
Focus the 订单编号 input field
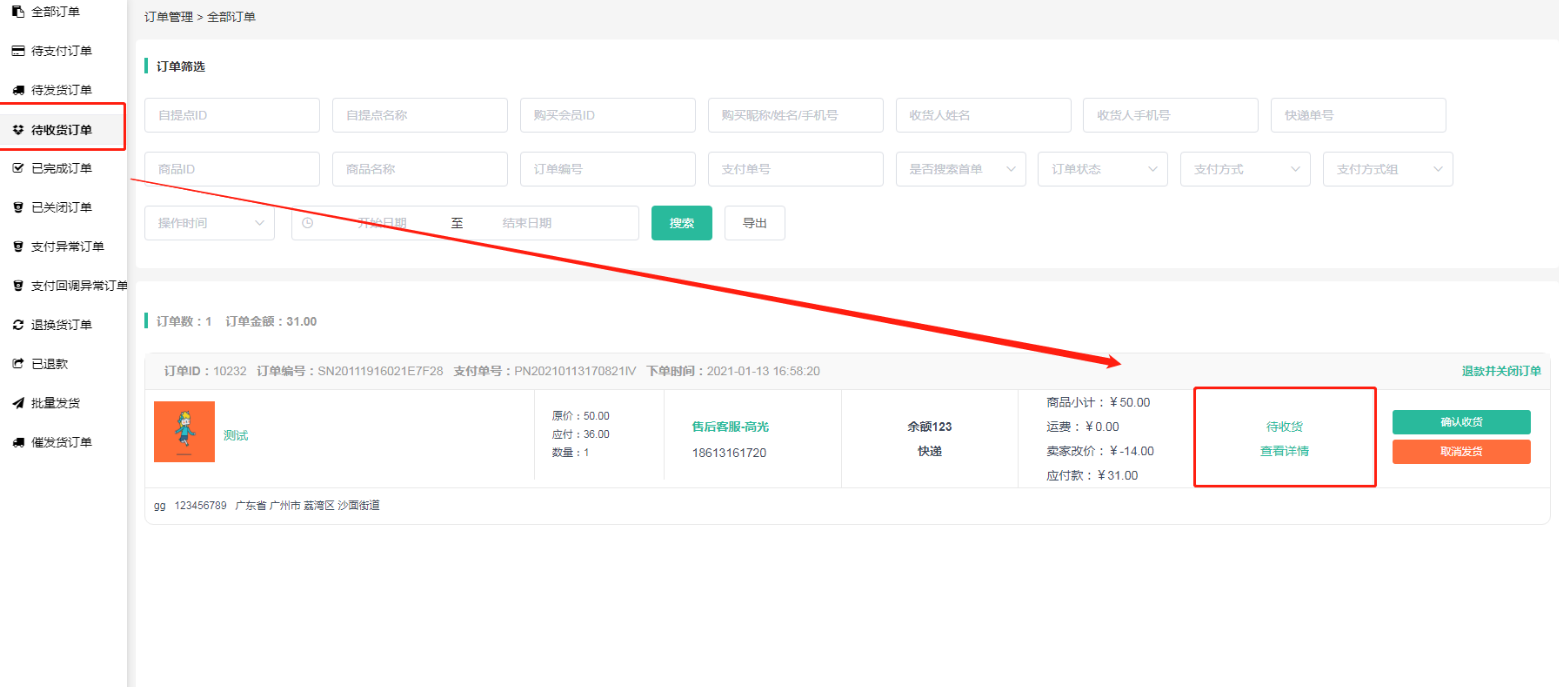(x=607, y=170)
